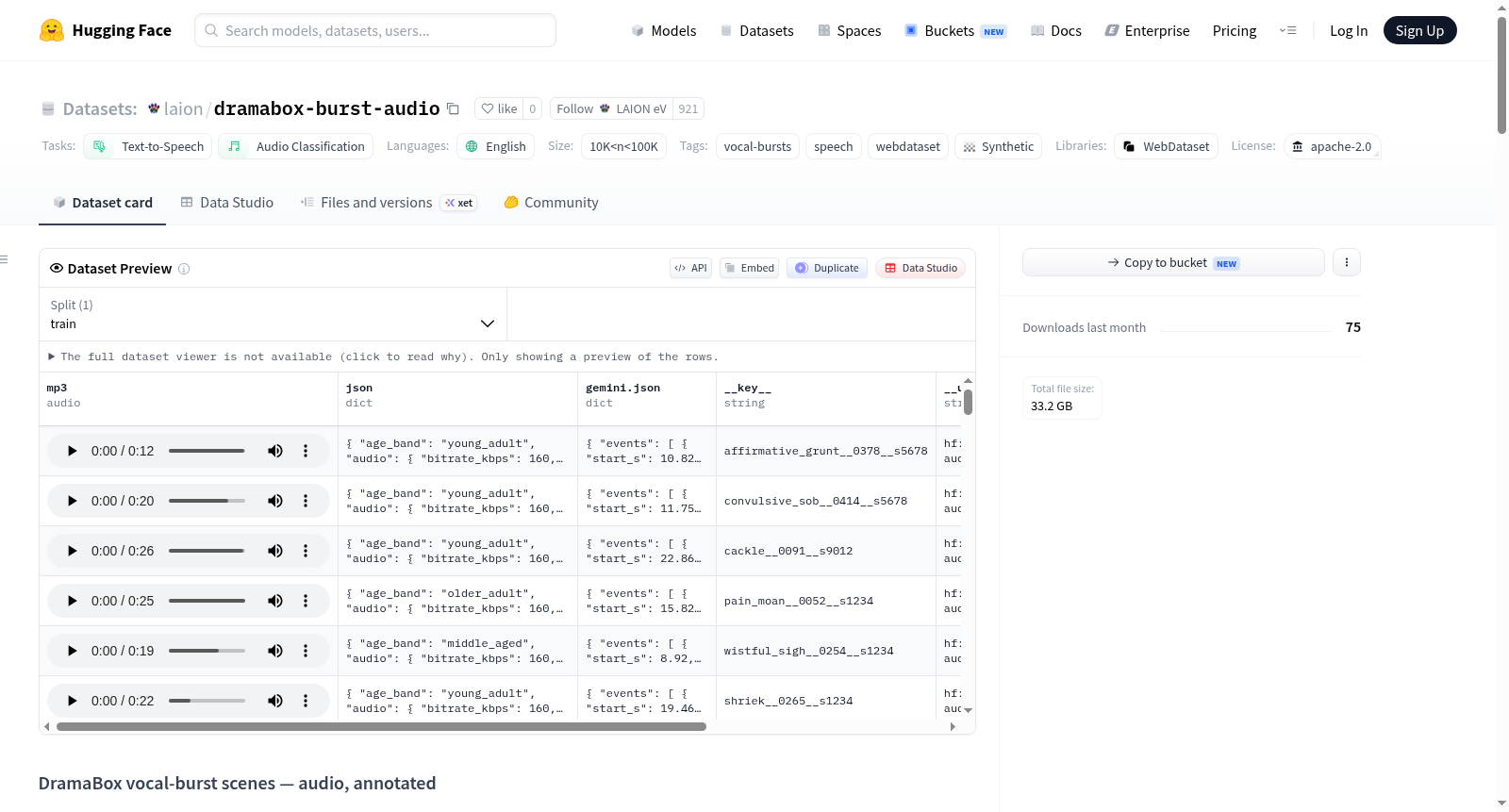The width and height of the screenshot is (1509, 812).
Task: Click the apache-2.0 license tag
Action: [x=1332, y=146]
